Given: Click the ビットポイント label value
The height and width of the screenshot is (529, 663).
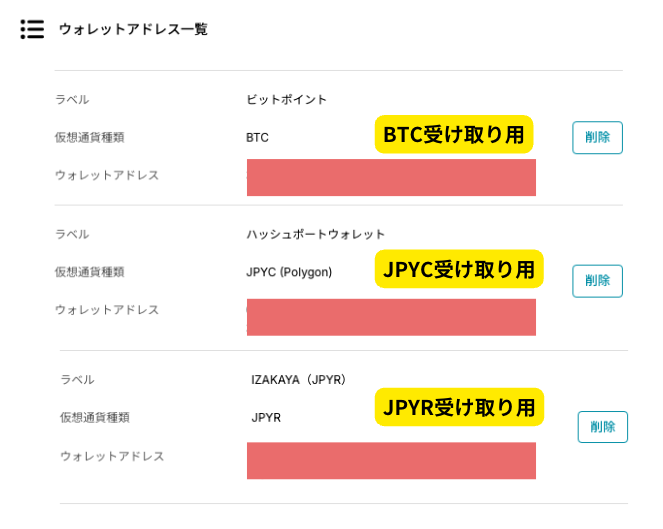Looking at the screenshot, I should click(287, 100).
